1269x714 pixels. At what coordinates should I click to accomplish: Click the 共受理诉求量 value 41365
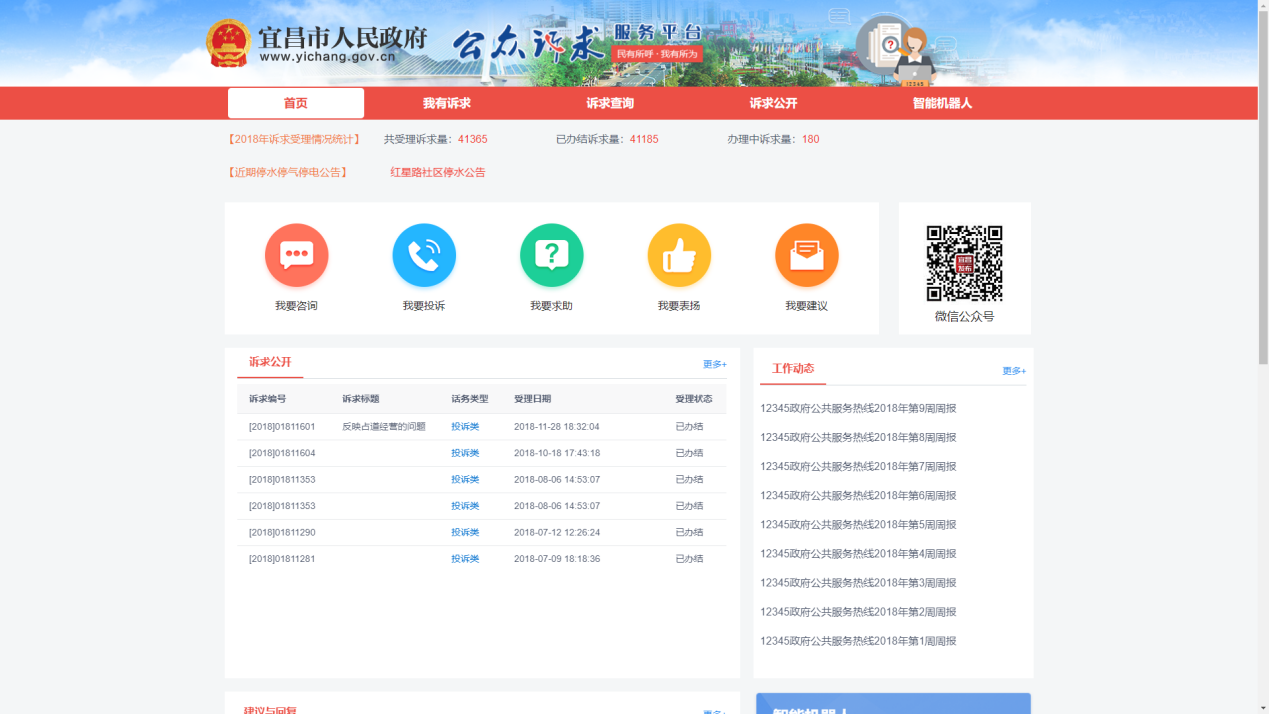(473, 139)
